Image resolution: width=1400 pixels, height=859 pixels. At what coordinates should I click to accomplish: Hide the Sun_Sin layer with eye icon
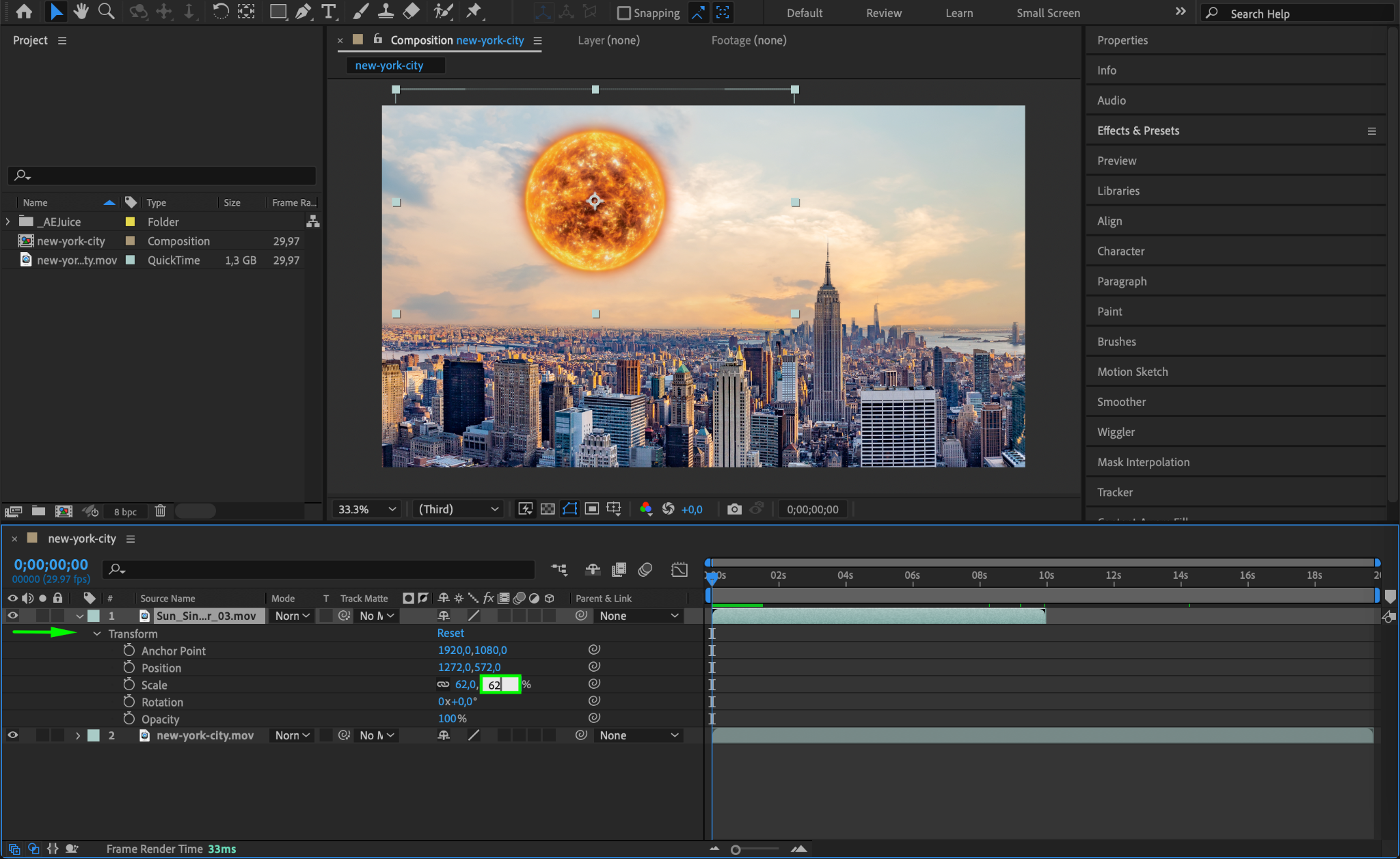pyautogui.click(x=12, y=616)
